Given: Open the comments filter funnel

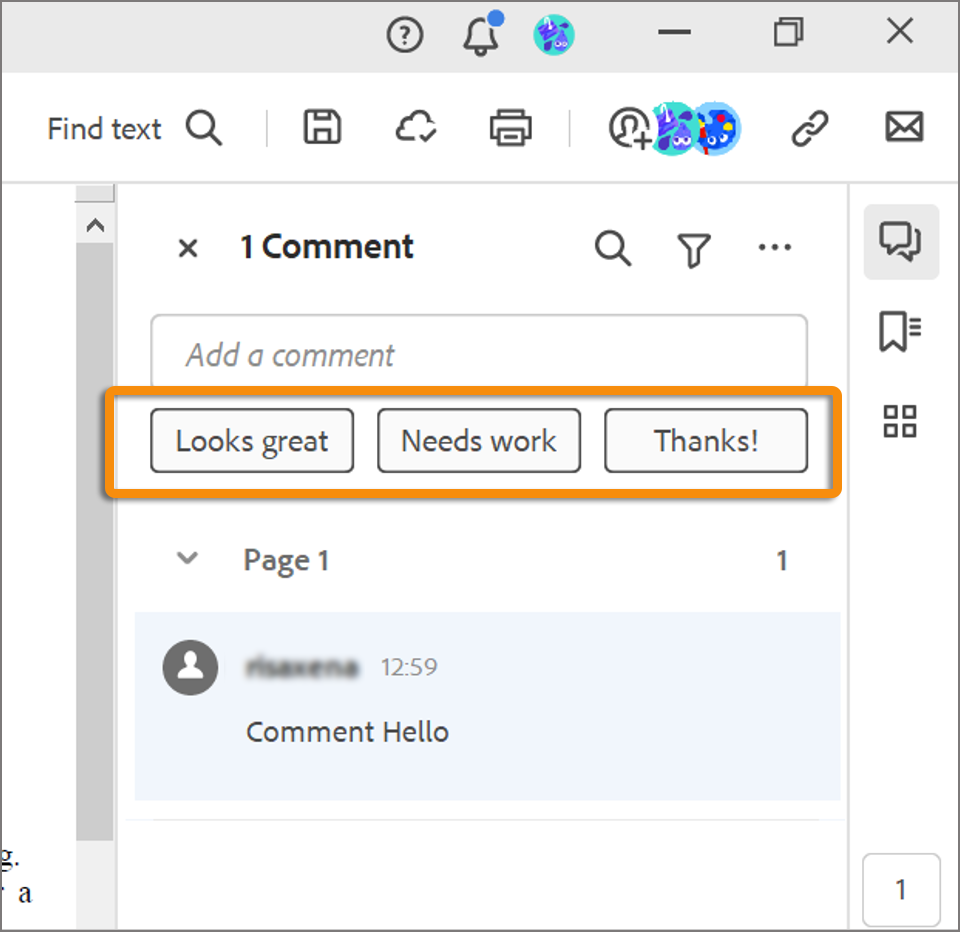Looking at the screenshot, I should click(694, 249).
